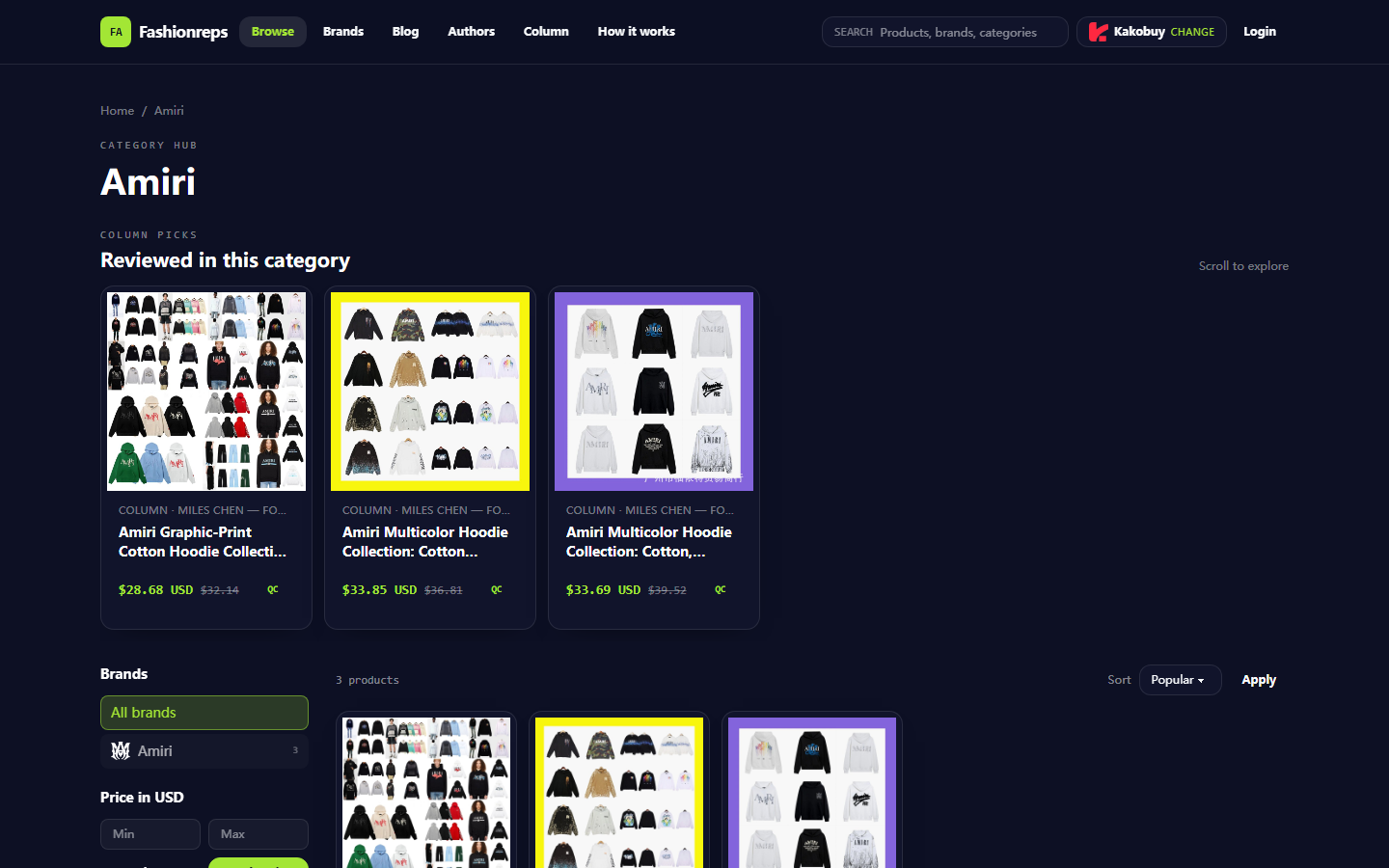Click the Scroll to explore text

pos(1243,266)
